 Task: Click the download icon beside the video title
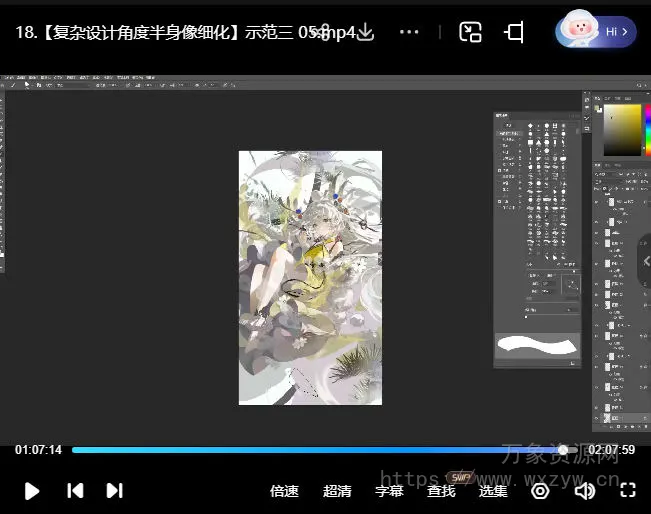pyautogui.click(x=365, y=32)
